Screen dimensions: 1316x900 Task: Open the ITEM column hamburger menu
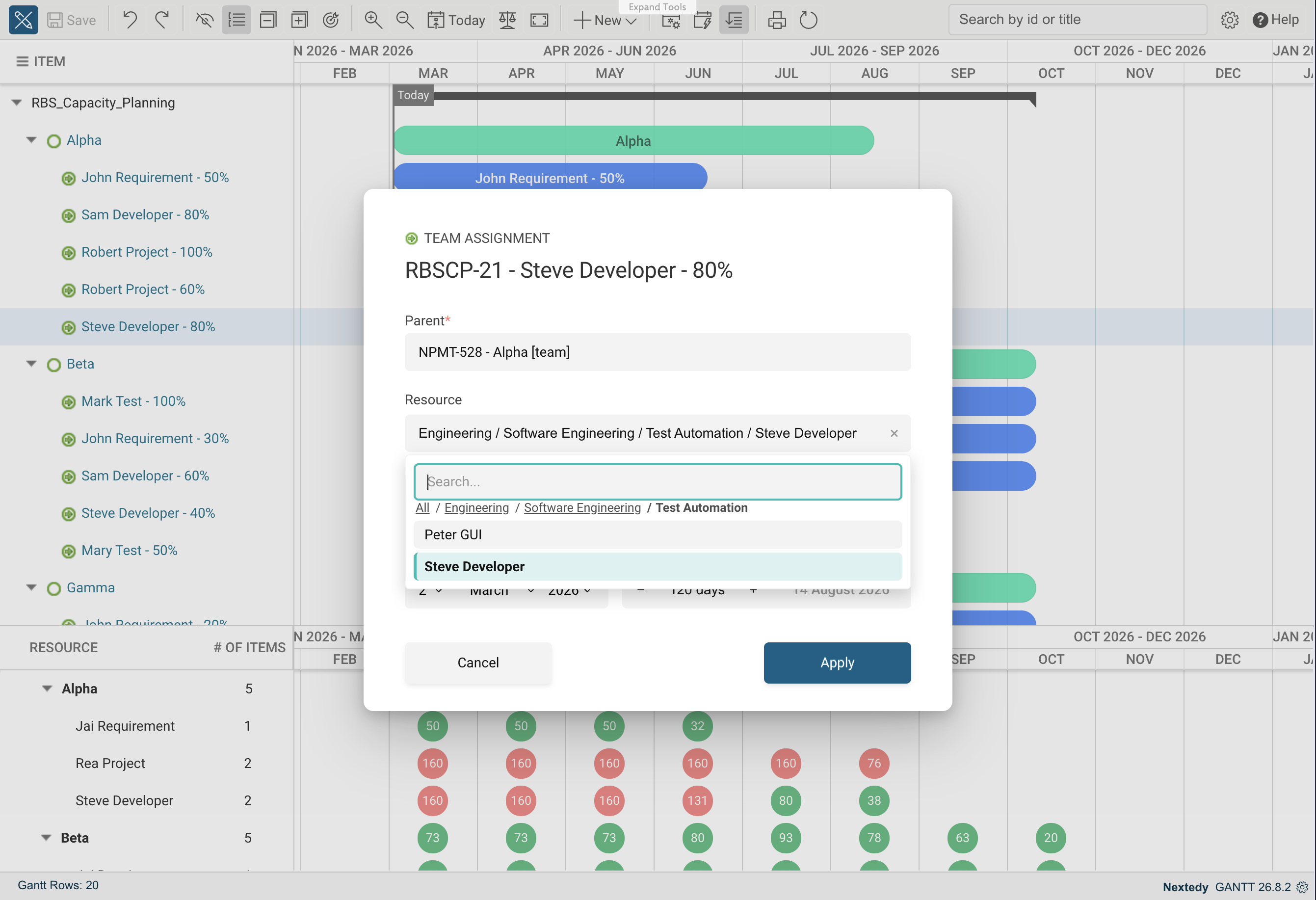[x=22, y=61]
